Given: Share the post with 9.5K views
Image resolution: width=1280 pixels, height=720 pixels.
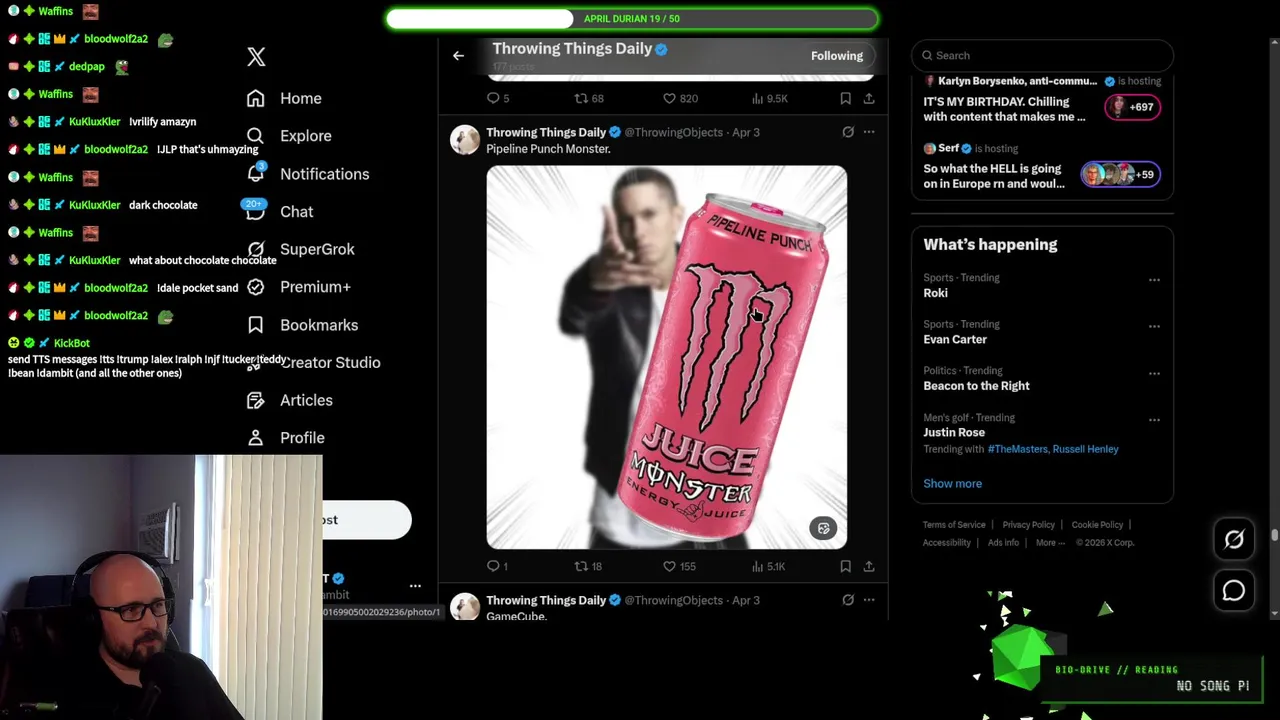Looking at the screenshot, I should [869, 98].
